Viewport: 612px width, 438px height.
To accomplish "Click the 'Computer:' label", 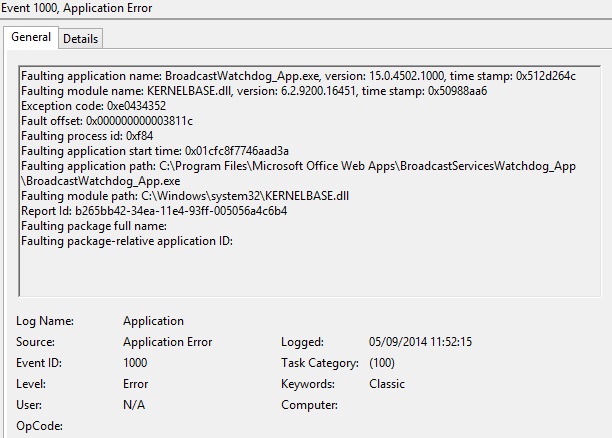I will click(x=310, y=405).
